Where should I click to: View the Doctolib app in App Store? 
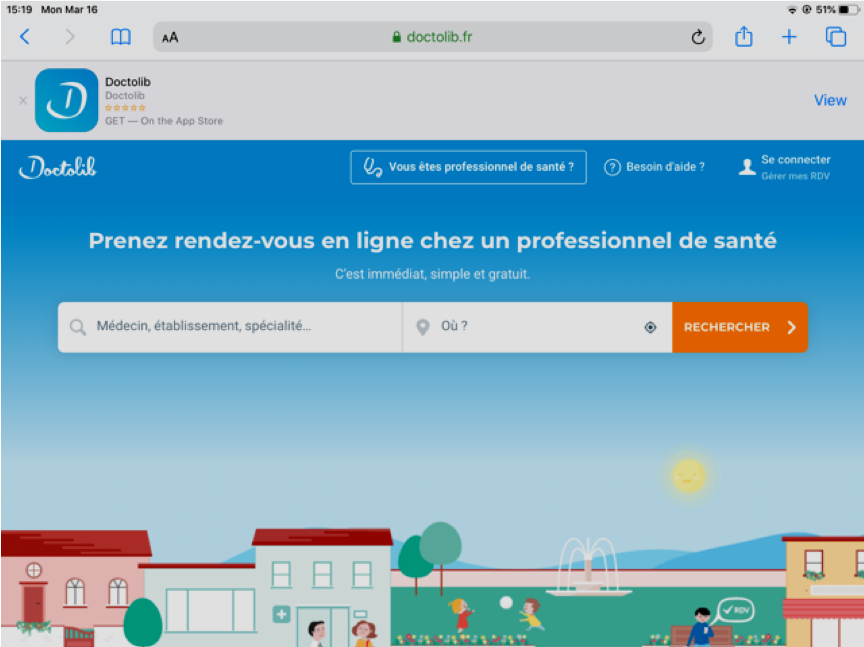tap(830, 100)
